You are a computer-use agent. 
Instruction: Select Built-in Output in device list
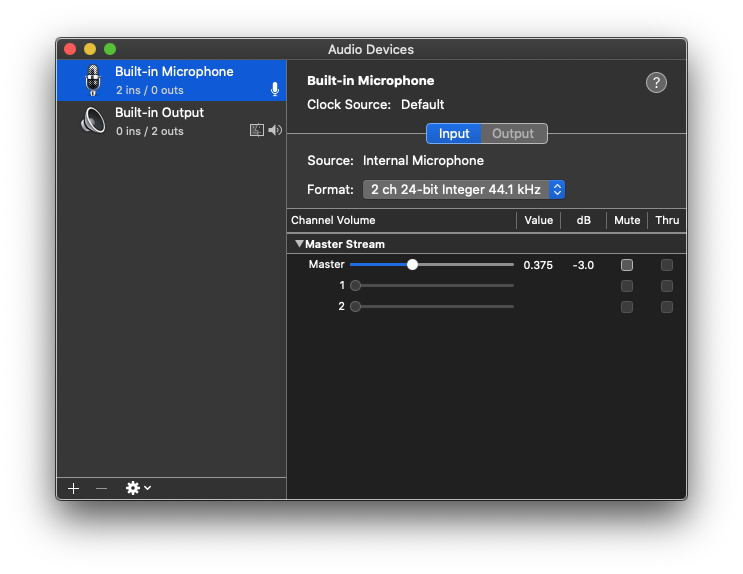172,121
